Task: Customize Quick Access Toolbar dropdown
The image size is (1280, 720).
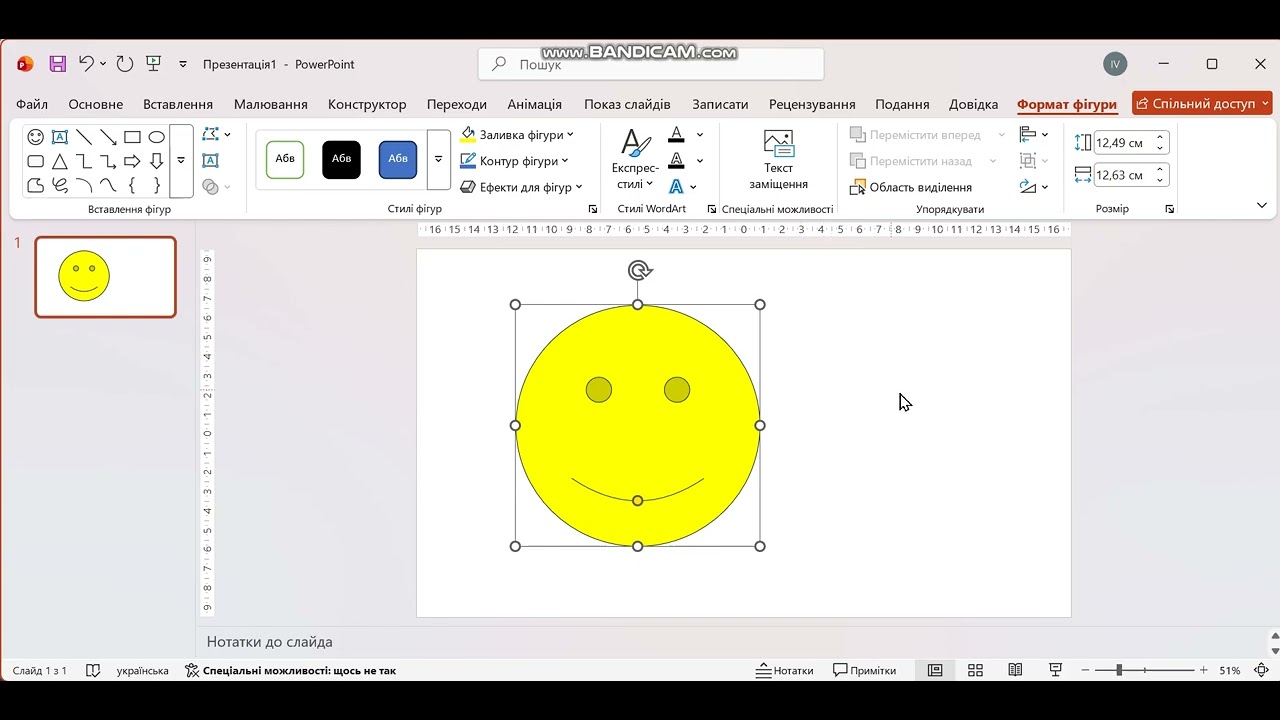Action: [x=183, y=64]
